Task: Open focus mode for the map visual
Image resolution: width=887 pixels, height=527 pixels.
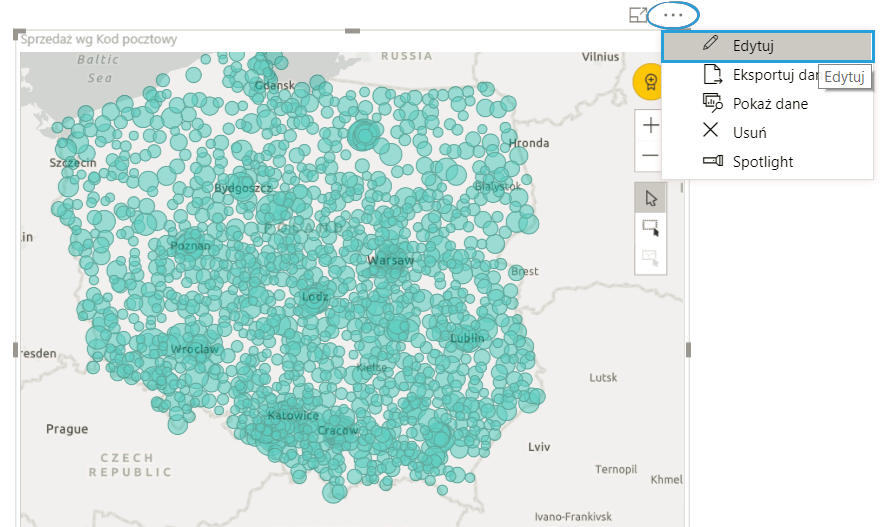Action: pos(637,15)
